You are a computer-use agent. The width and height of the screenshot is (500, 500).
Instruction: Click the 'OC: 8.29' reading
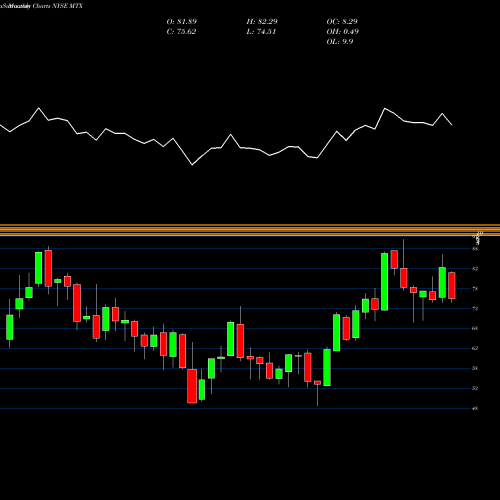click(x=342, y=22)
